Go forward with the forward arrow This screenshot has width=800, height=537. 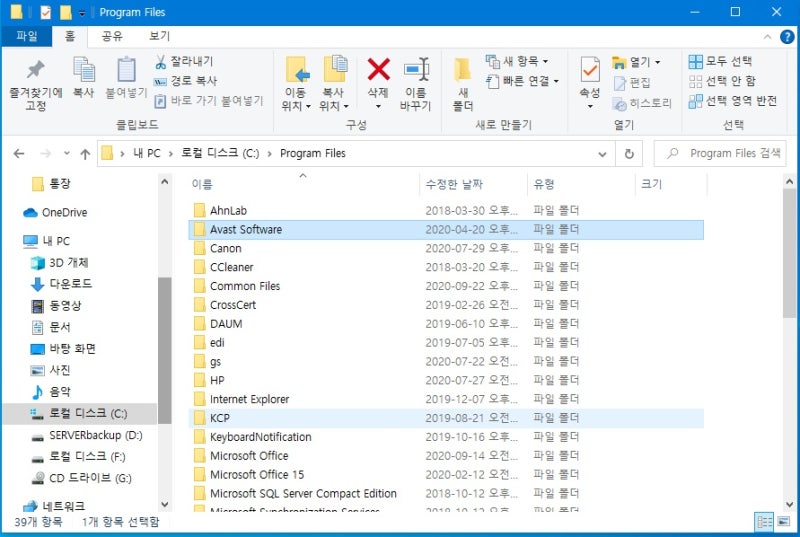45,154
